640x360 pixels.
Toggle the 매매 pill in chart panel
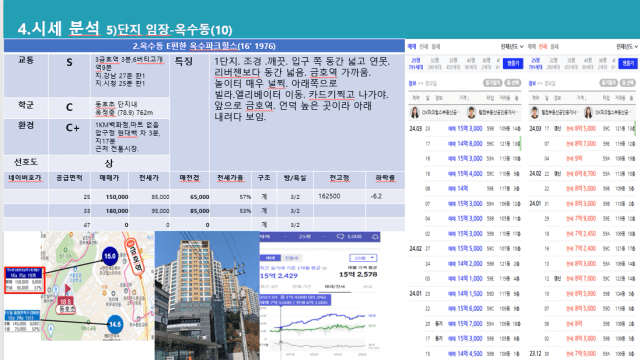271,258
